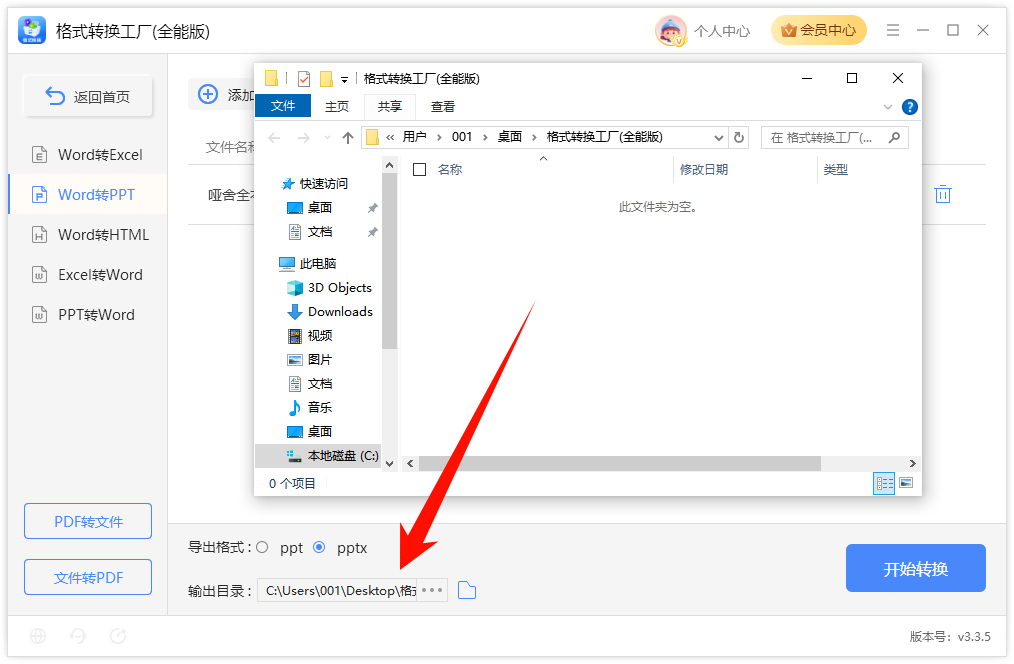The image size is (1014, 664).
Task: Expand chevron after 001 in breadcrumb
Action: [485, 137]
